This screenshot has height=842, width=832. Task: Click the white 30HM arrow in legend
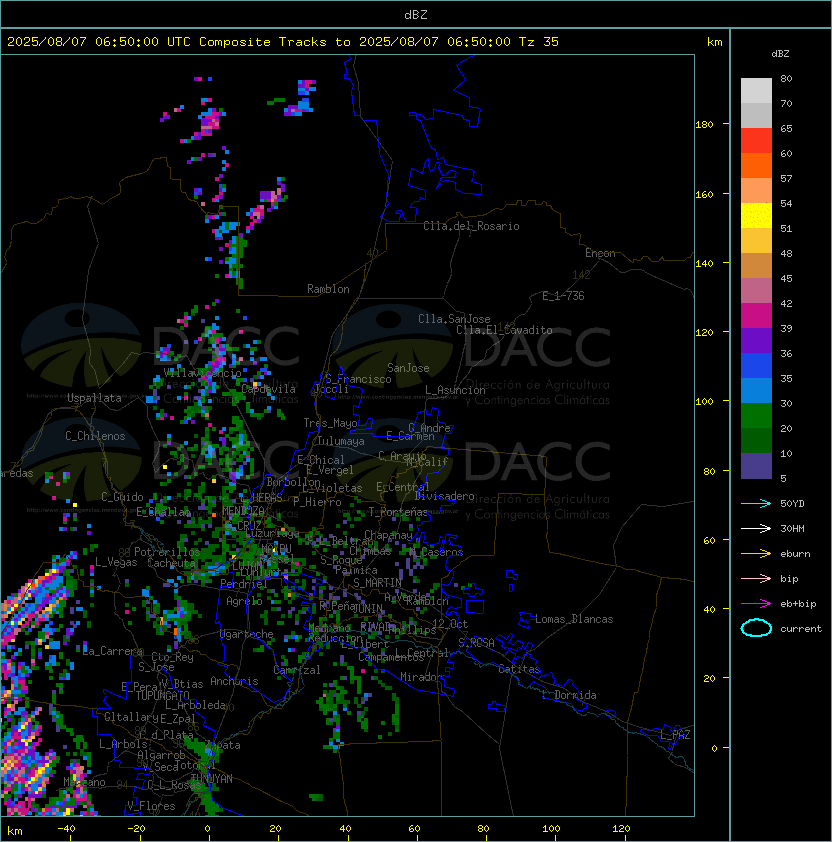(x=756, y=529)
